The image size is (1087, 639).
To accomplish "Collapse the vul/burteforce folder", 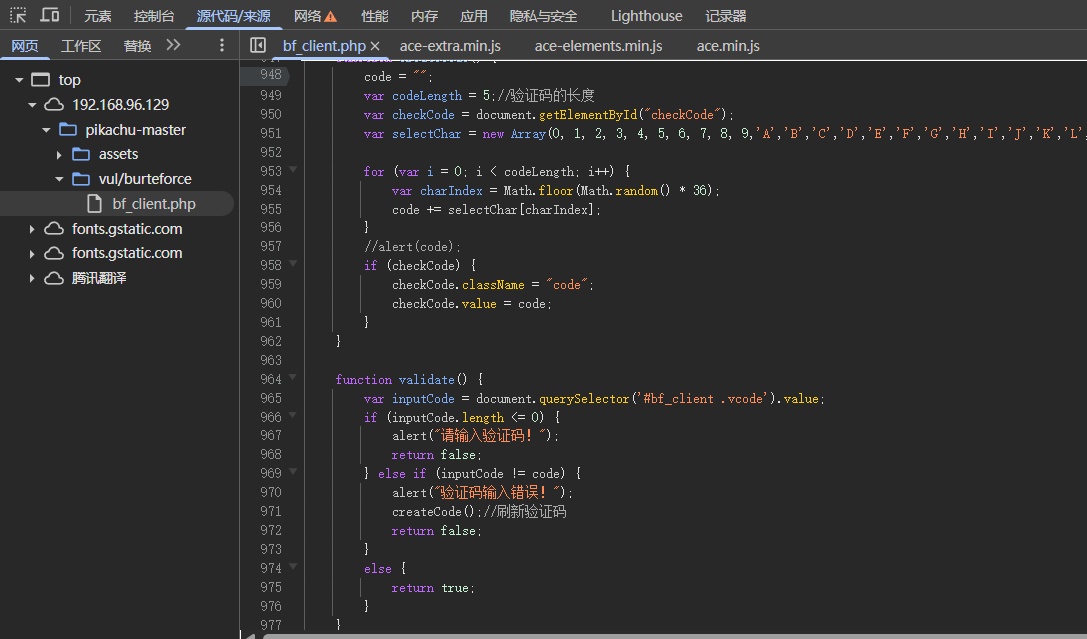I will pos(59,179).
